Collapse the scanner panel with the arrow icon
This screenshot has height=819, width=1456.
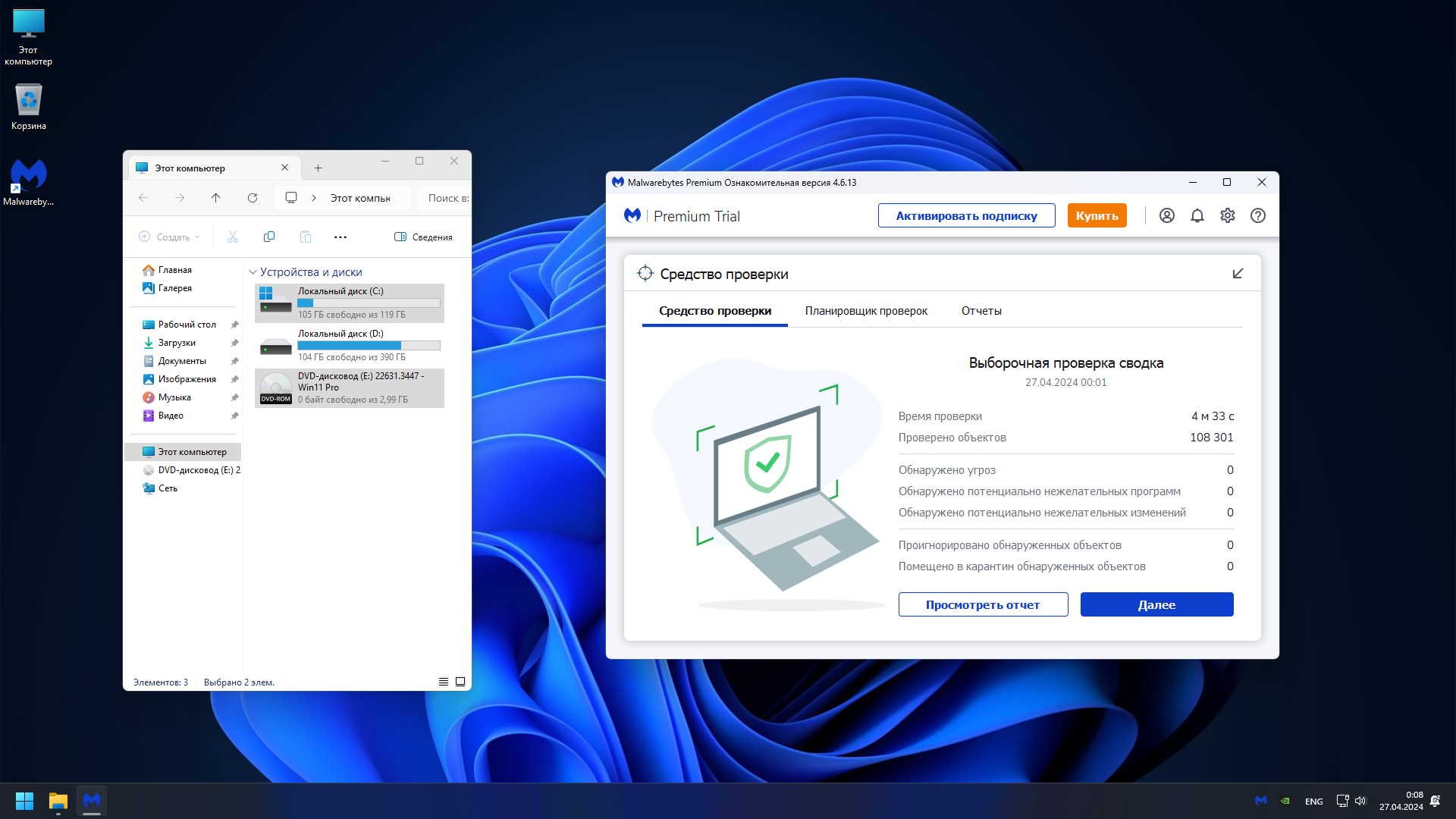tap(1238, 273)
